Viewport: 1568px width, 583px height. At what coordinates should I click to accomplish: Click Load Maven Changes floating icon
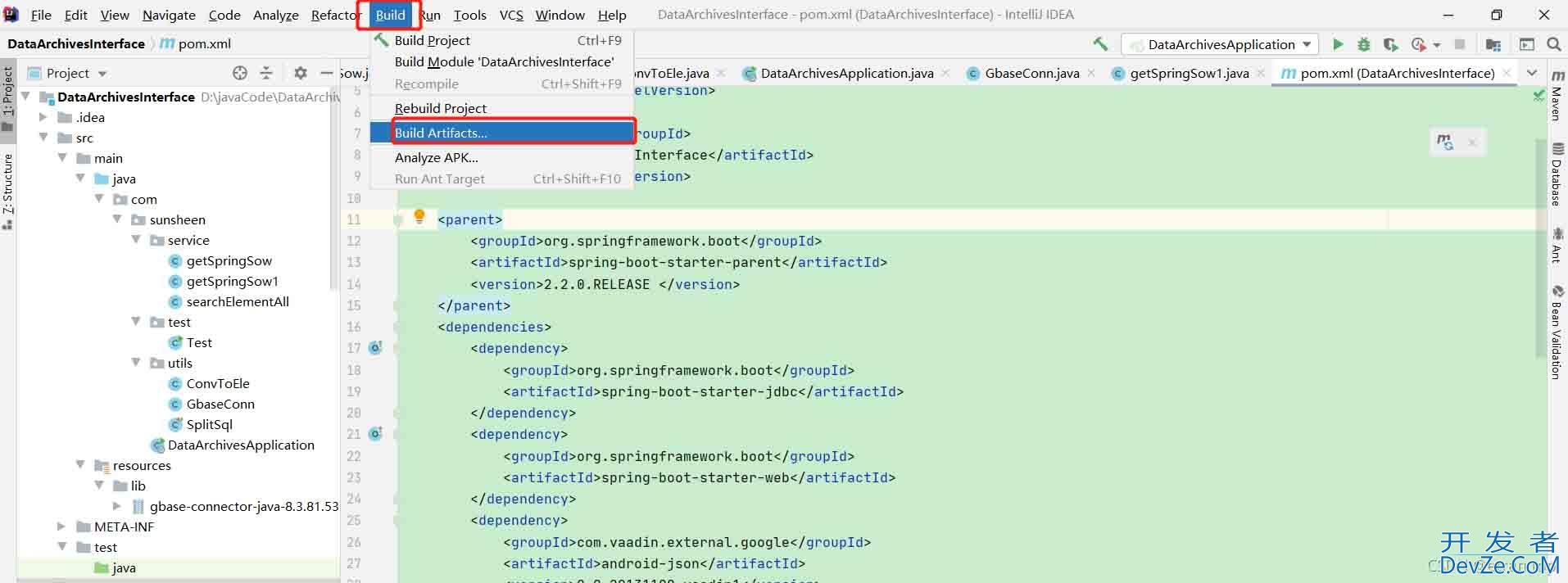point(1445,142)
